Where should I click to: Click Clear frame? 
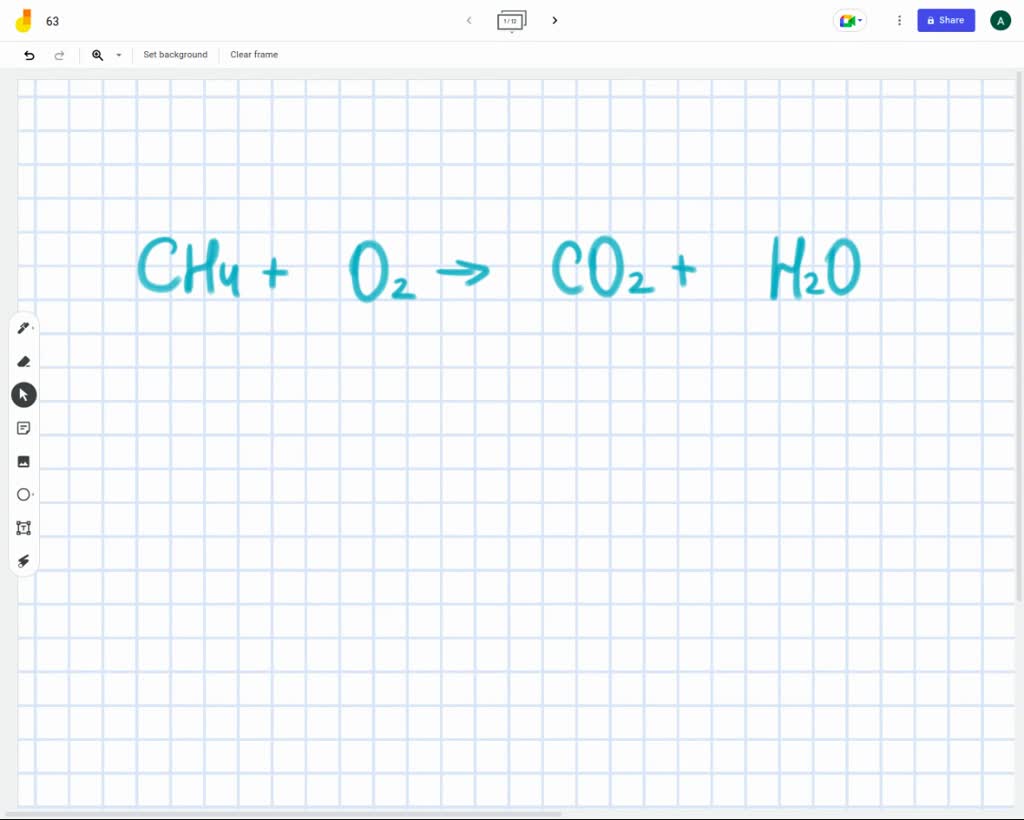click(253, 55)
